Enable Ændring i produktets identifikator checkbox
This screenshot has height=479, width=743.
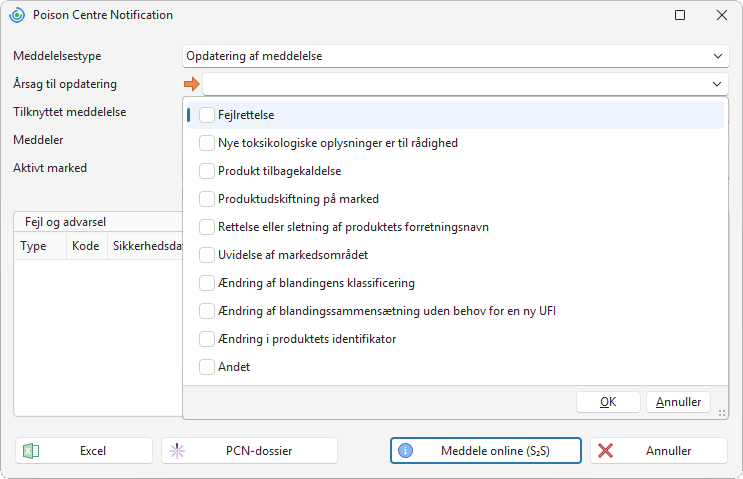tap(207, 339)
